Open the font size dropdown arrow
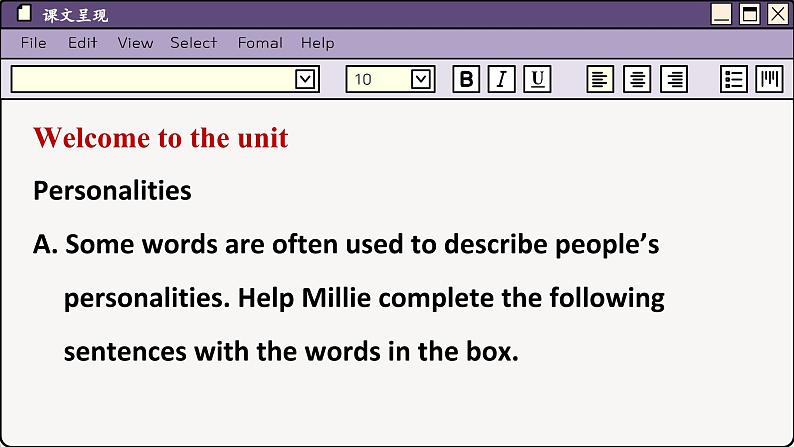 coord(421,79)
